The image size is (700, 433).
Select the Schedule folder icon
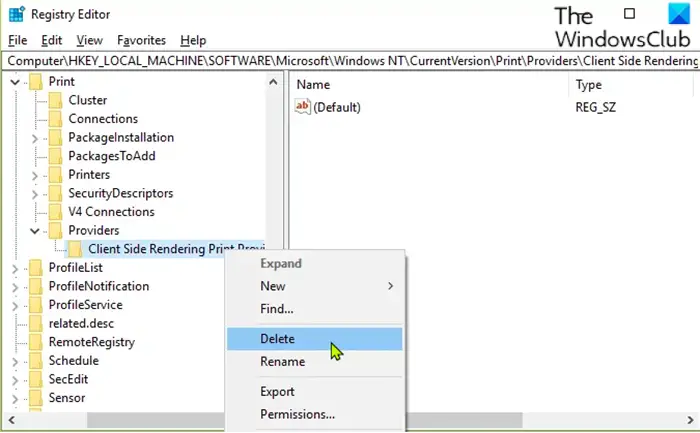[x=36, y=361]
